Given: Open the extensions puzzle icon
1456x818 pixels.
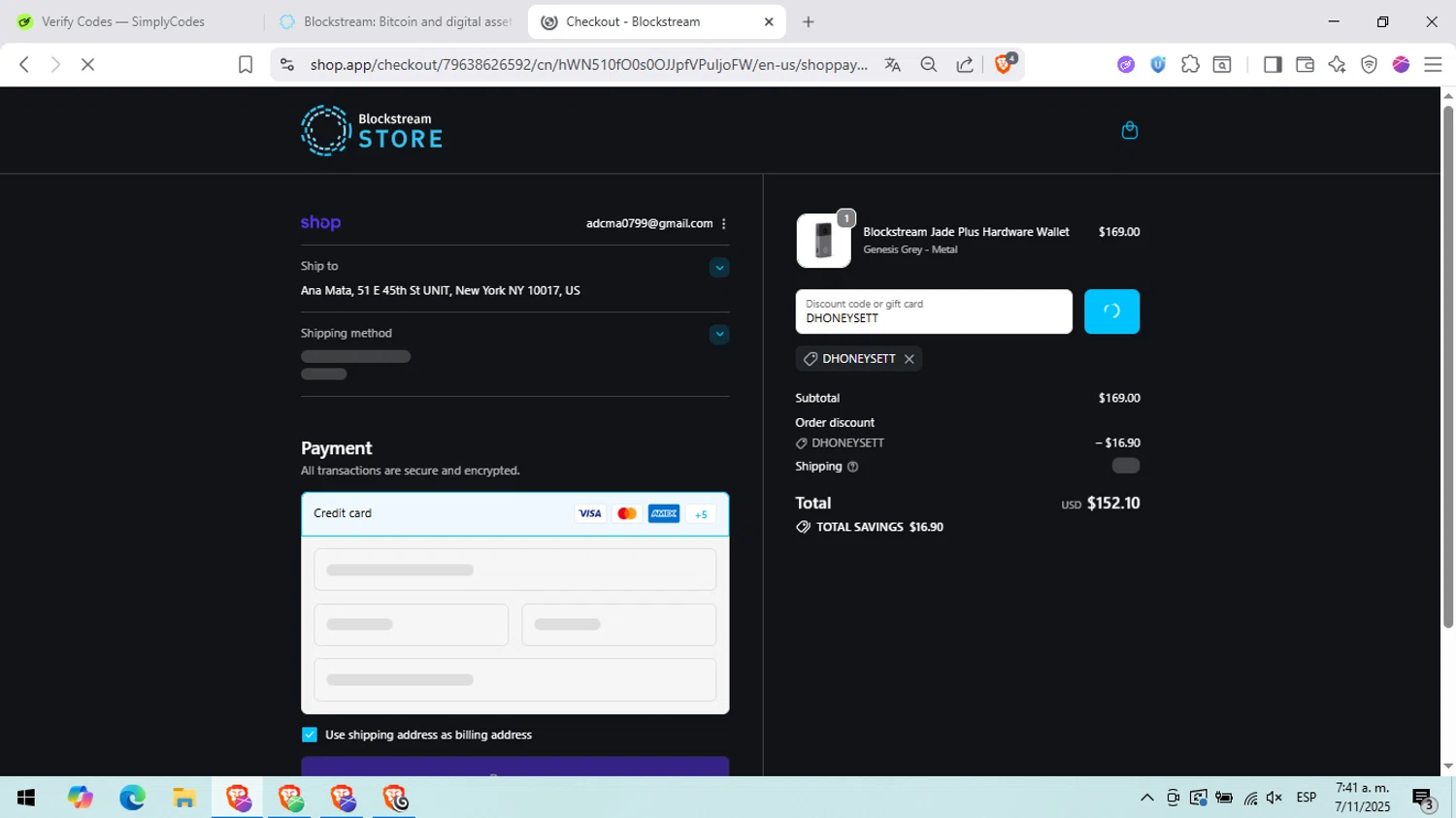Looking at the screenshot, I should 1190,64.
